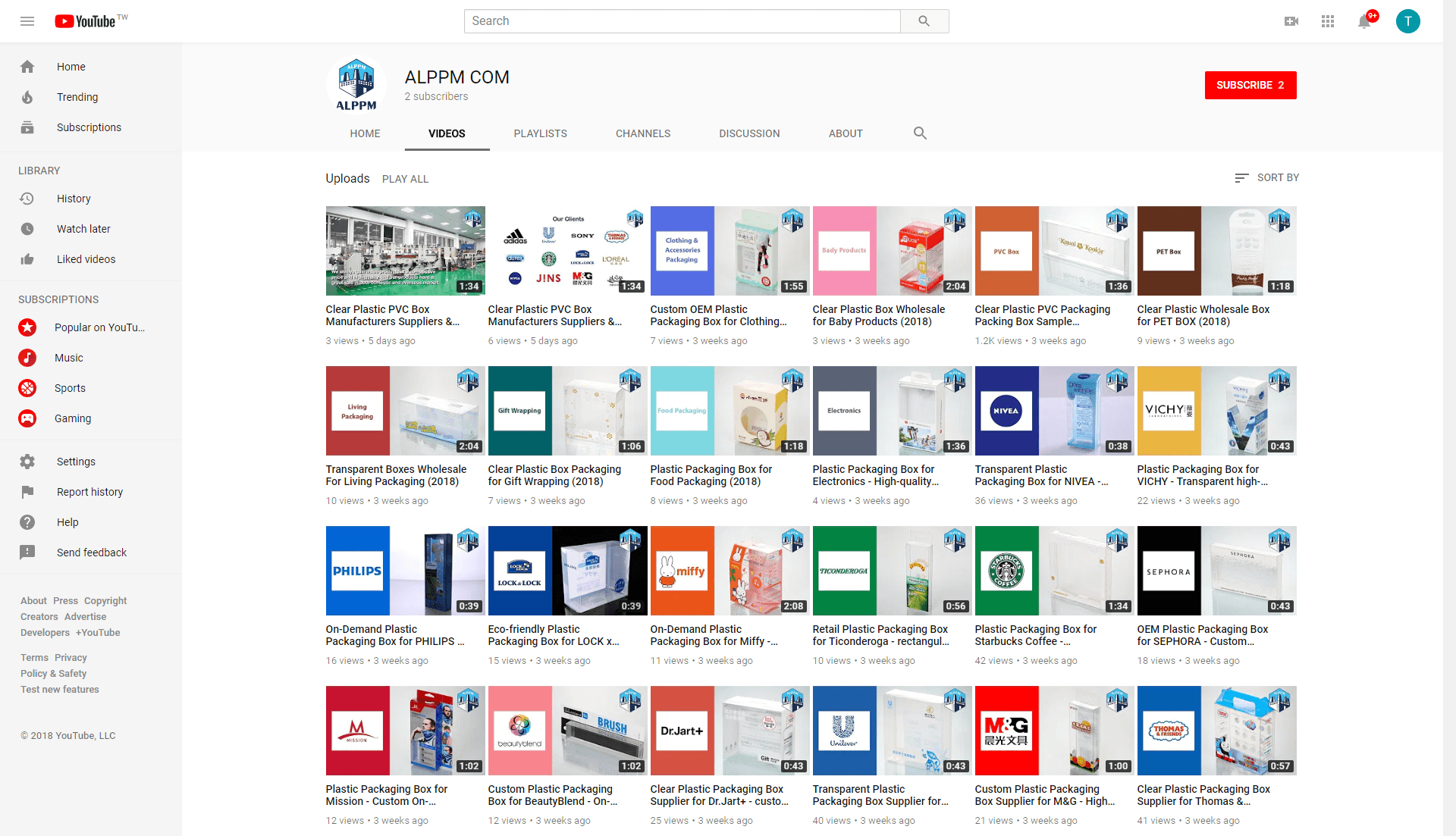Open the YouTube apps grid
This screenshot has width=1456, height=836.
pos(1327,21)
